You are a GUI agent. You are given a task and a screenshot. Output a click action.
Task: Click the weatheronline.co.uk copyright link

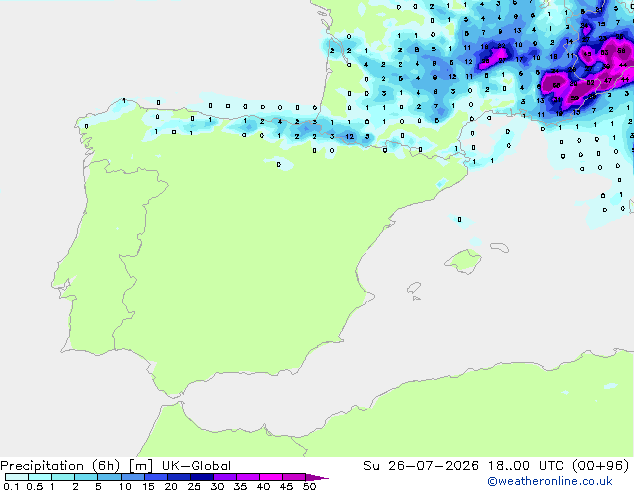point(550,481)
